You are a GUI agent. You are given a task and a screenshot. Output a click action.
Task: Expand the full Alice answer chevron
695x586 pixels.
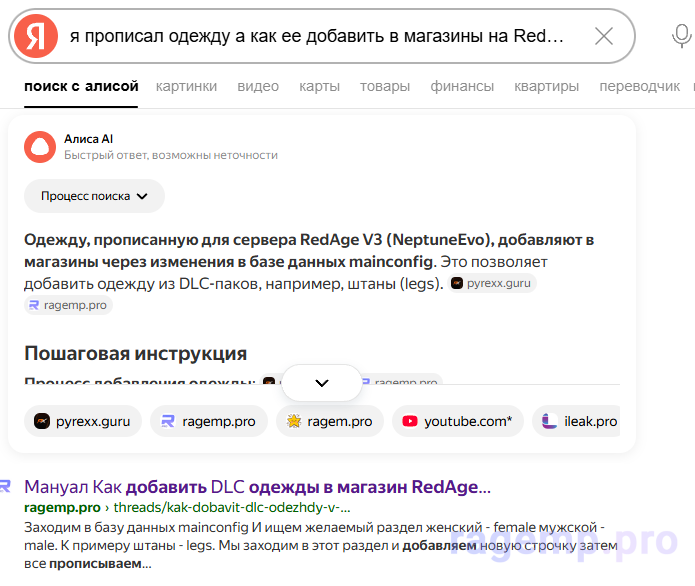[322, 383]
